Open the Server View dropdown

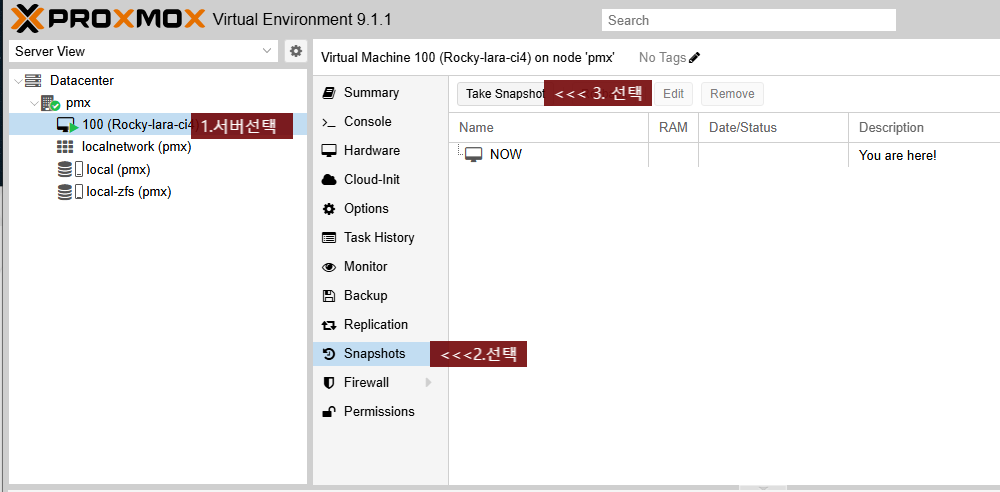click(x=267, y=51)
